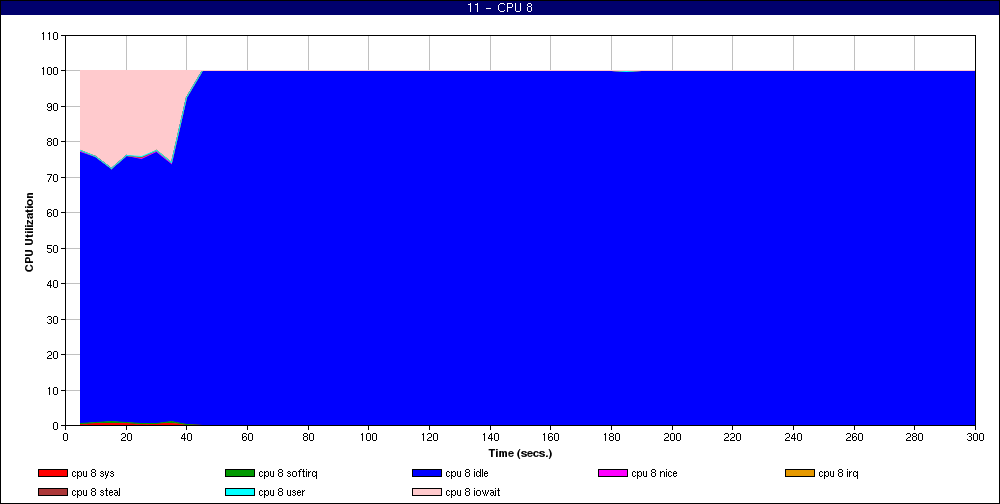Click the 40 tick on the time axis

coord(187,437)
